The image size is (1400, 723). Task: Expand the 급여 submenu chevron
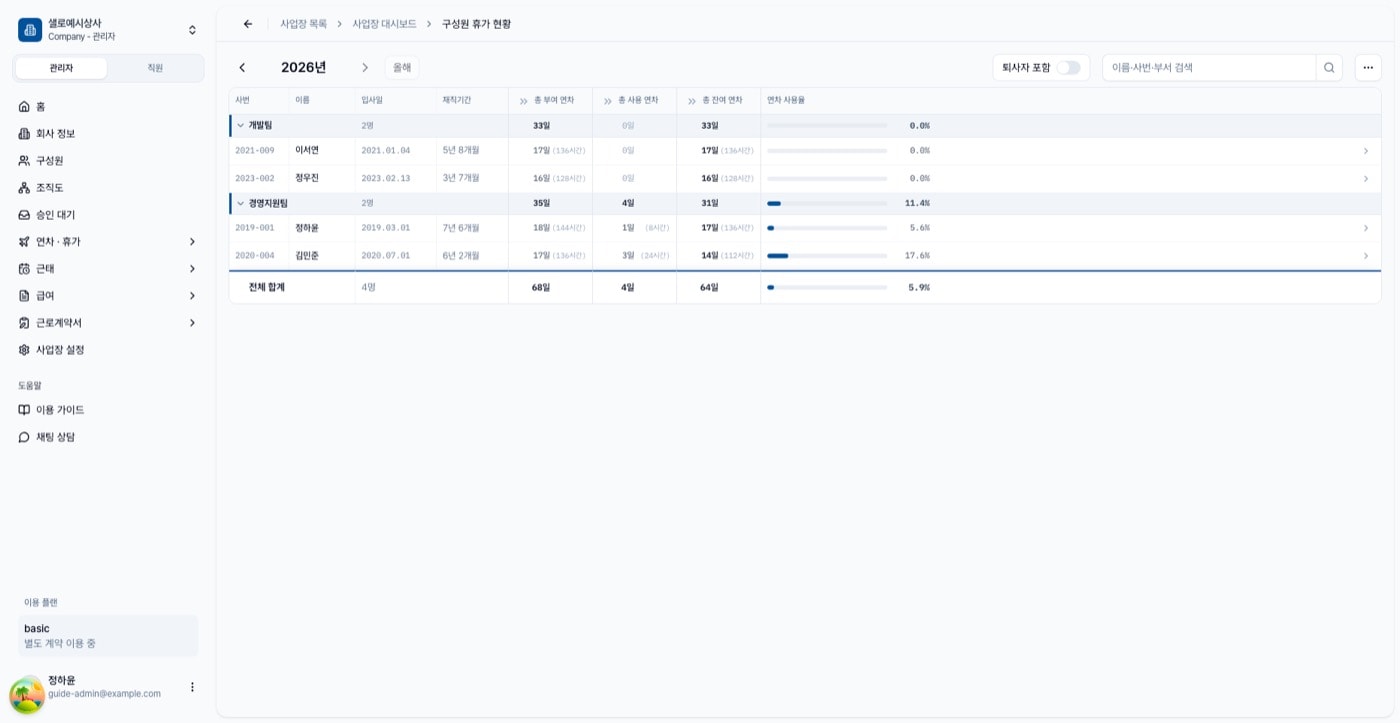coord(192,295)
